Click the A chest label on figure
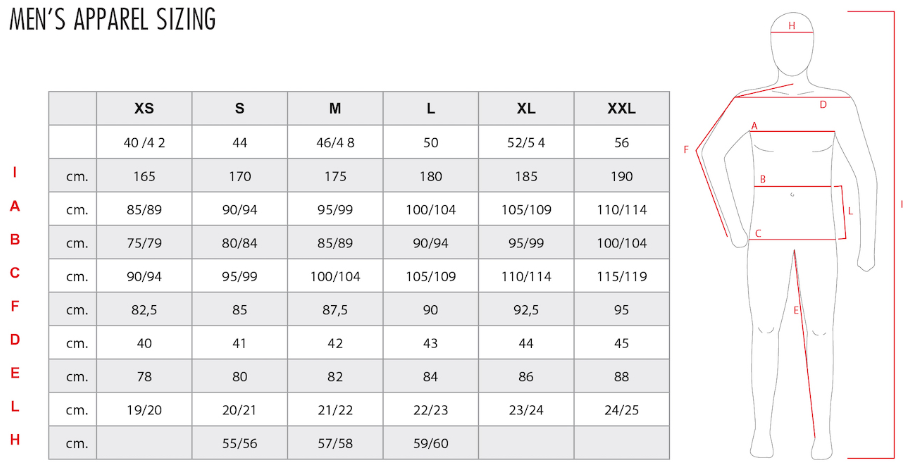Image resolution: width=903 pixels, height=463 pixels. point(754,126)
